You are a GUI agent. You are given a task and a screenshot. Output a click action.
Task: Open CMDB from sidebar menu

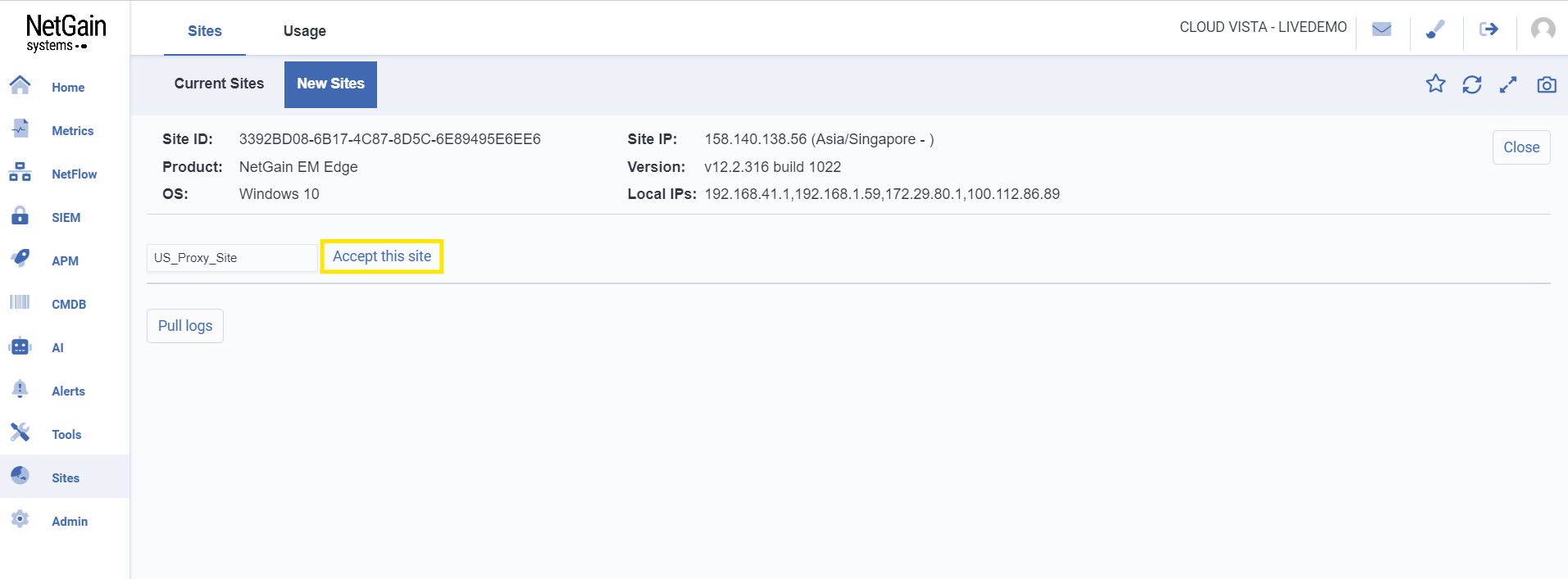click(69, 305)
